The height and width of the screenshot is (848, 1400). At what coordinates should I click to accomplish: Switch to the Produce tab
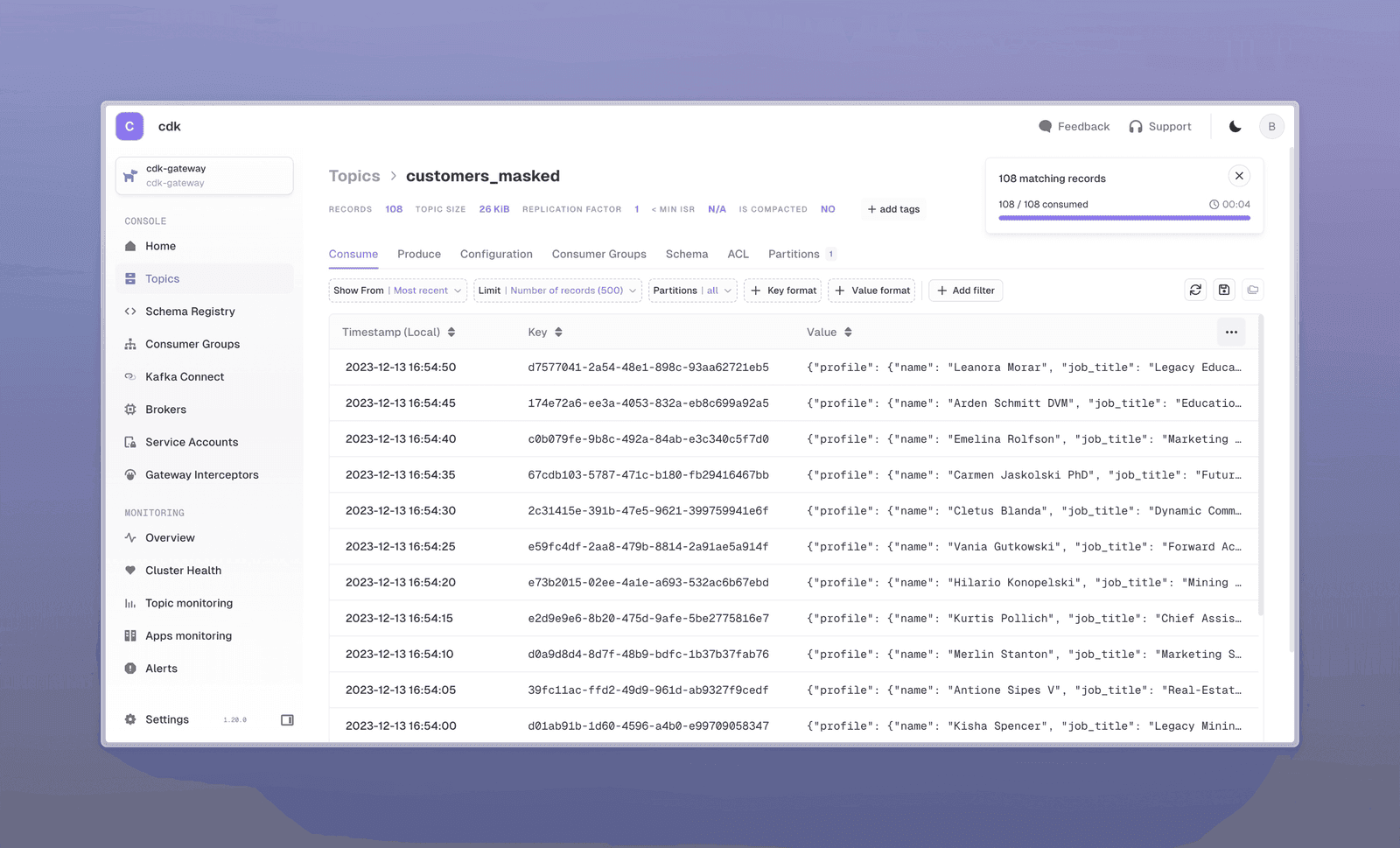[x=419, y=254]
